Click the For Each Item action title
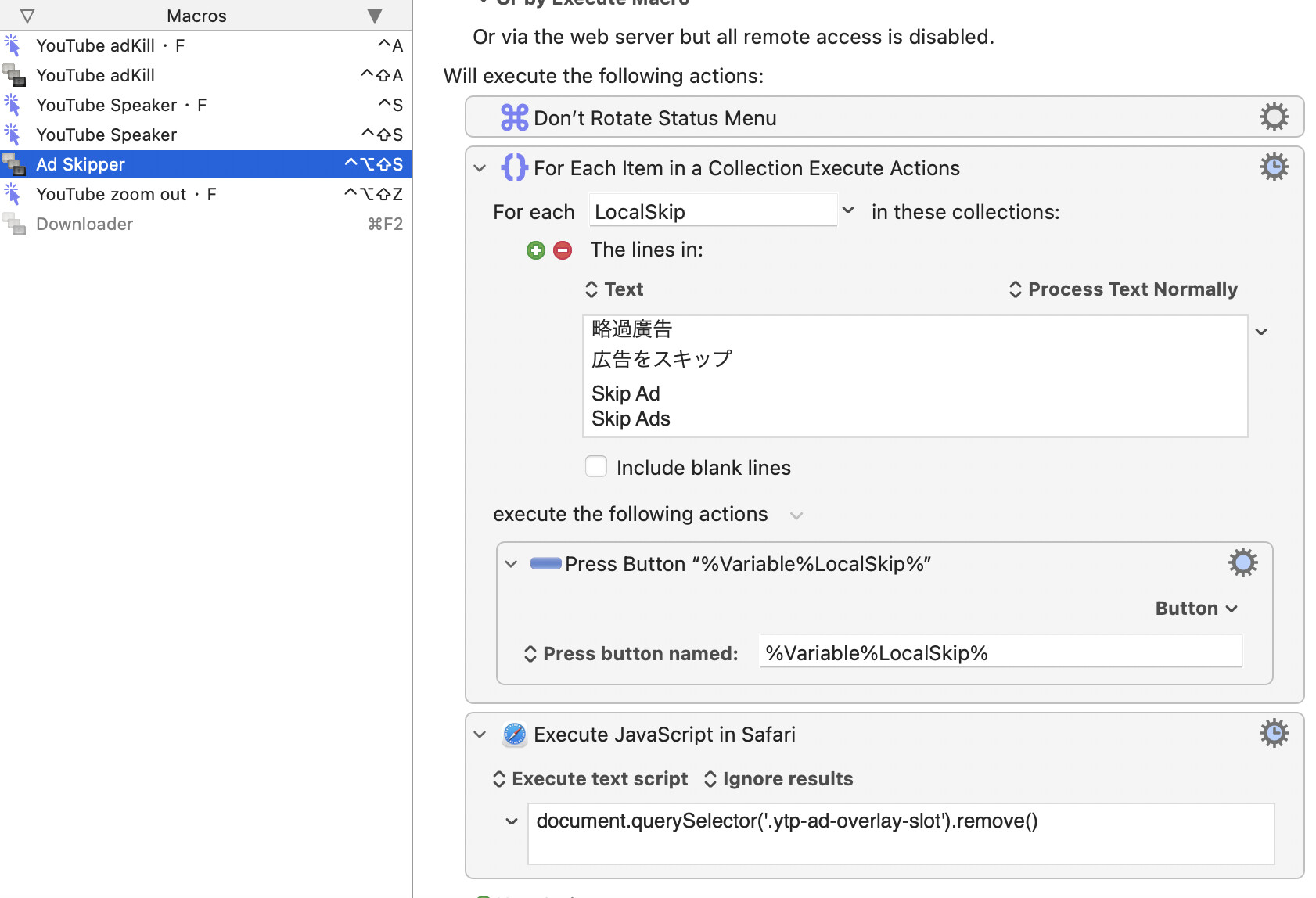 pyautogui.click(x=746, y=168)
